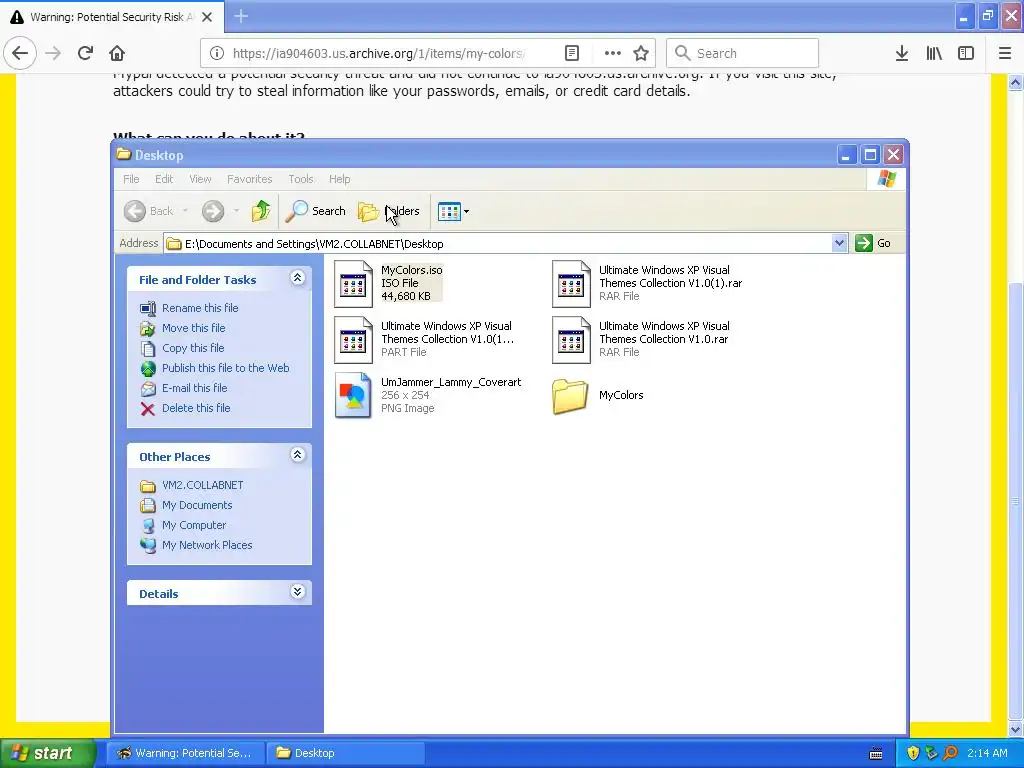Open Firefox downloads arrow icon
Screen dimensions: 1024x768
901,54
